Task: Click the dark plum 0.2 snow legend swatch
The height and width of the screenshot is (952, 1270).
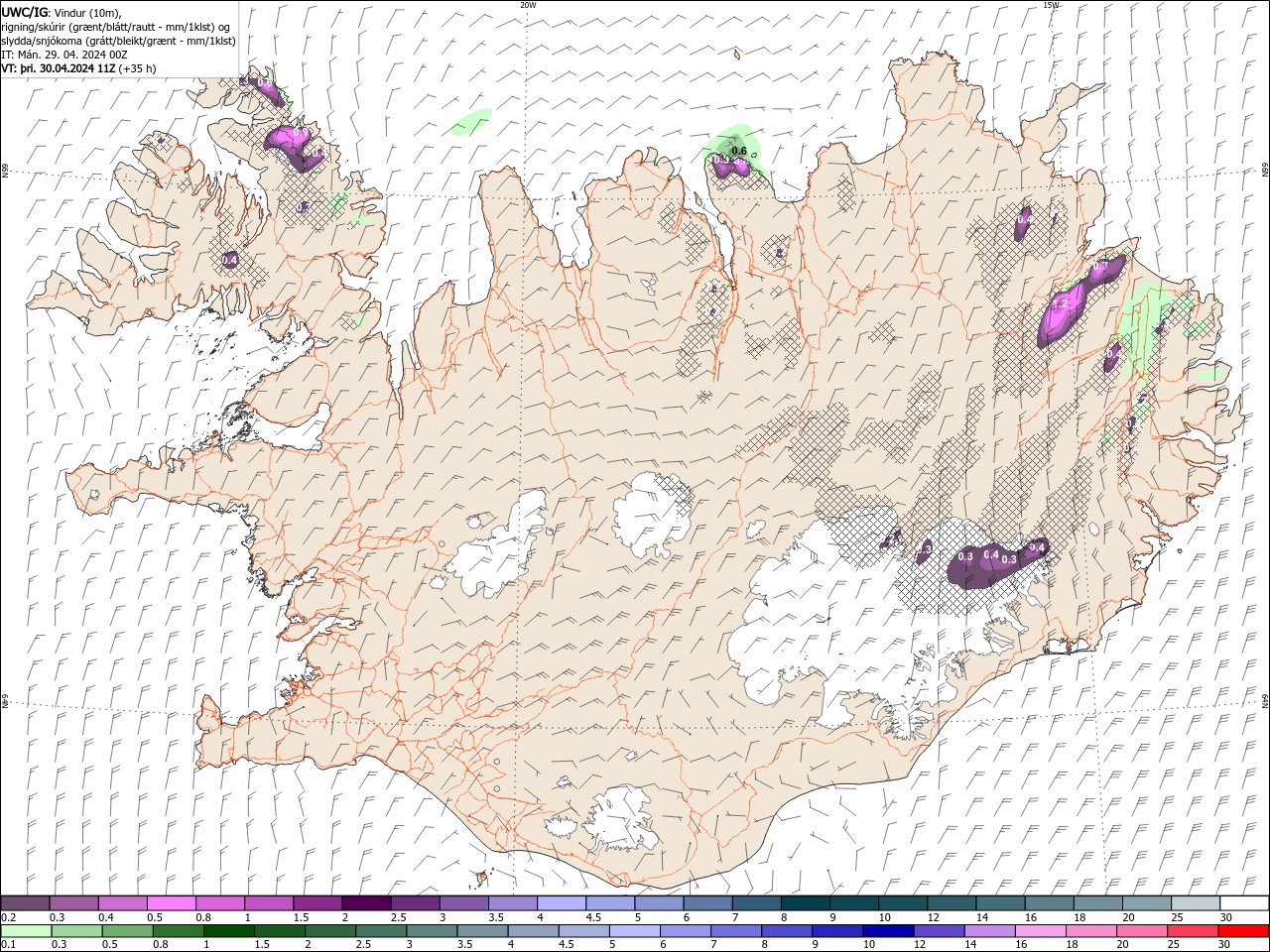Action: coord(26,903)
